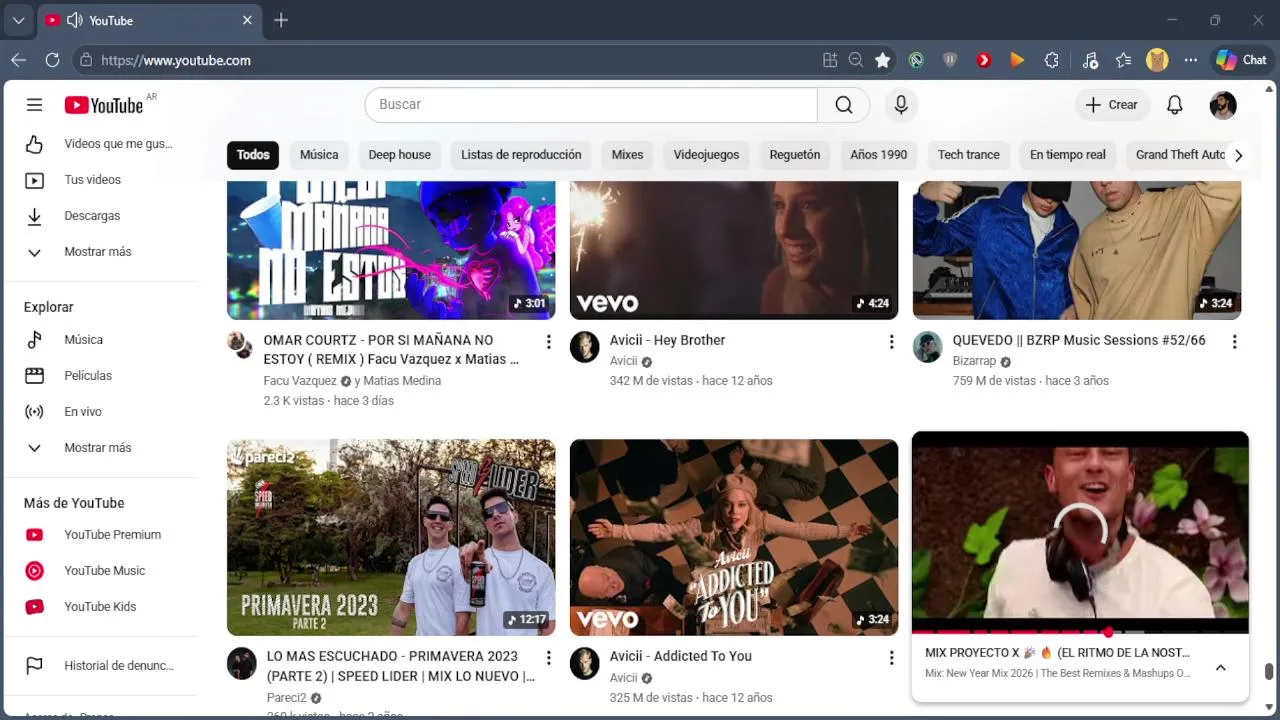Open the browser favorites list icon
The width and height of the screenshot is (1280, 720).
[1123, 60]
